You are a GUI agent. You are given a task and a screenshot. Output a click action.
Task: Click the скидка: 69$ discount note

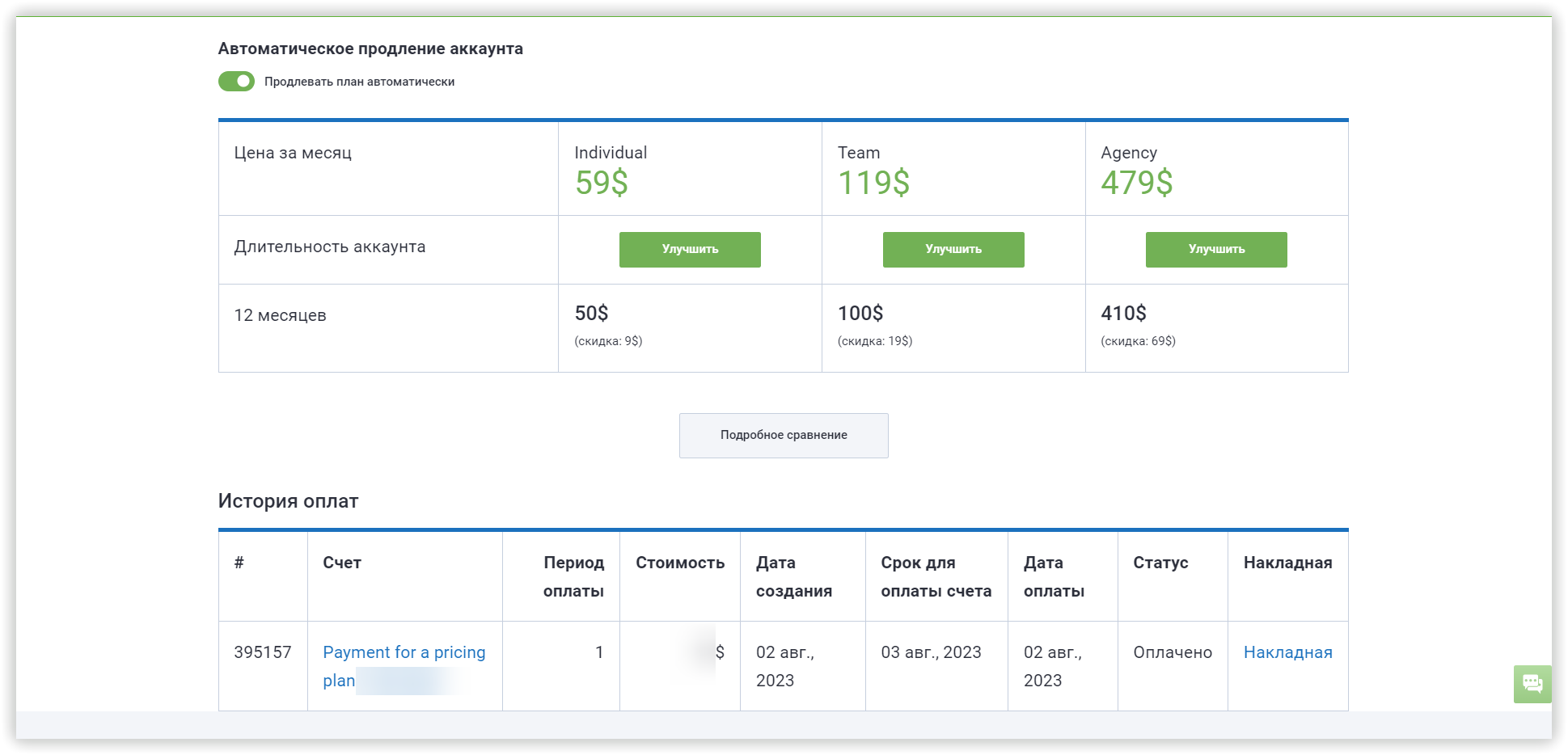1138,341
